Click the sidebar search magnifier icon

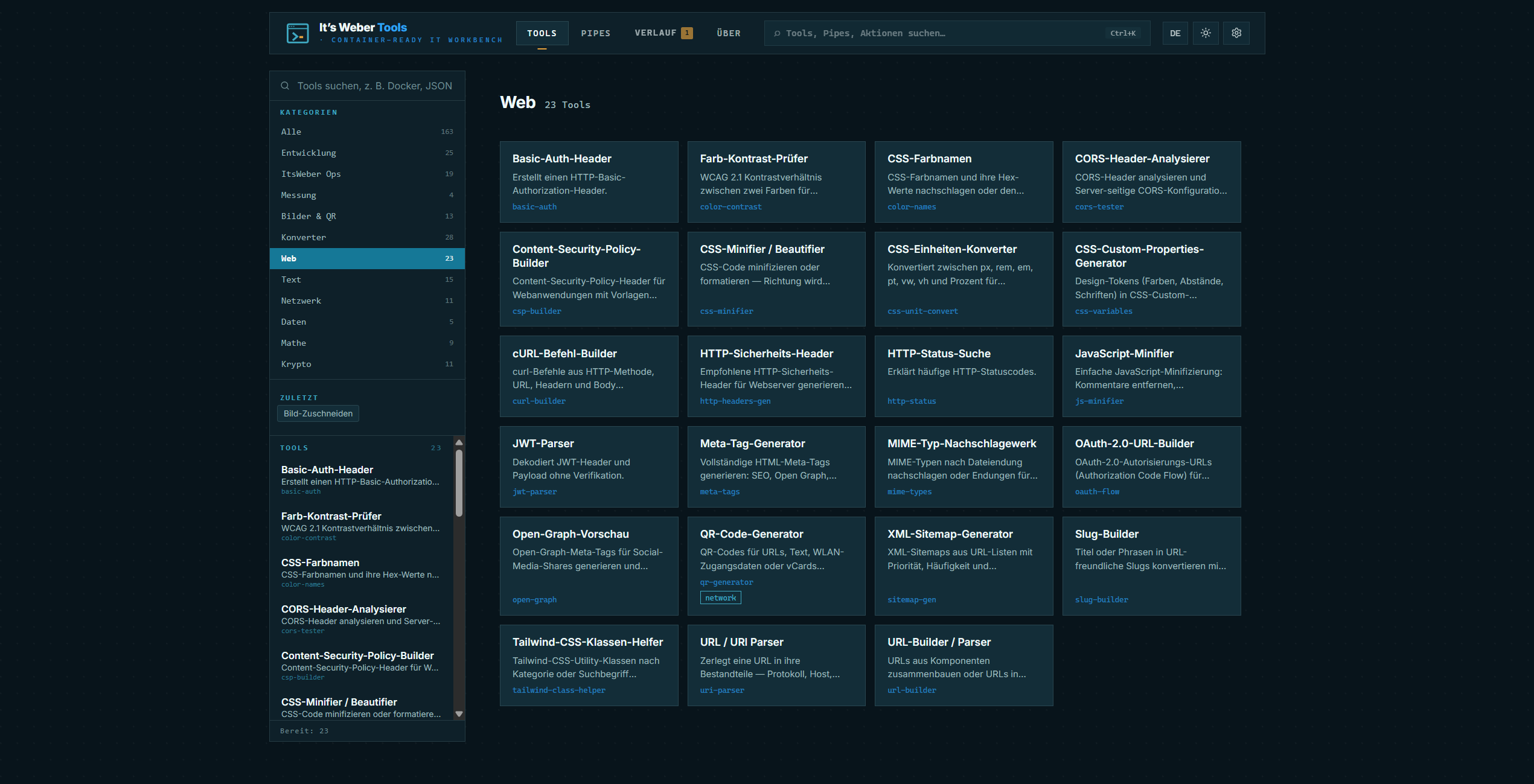(285, 86)
